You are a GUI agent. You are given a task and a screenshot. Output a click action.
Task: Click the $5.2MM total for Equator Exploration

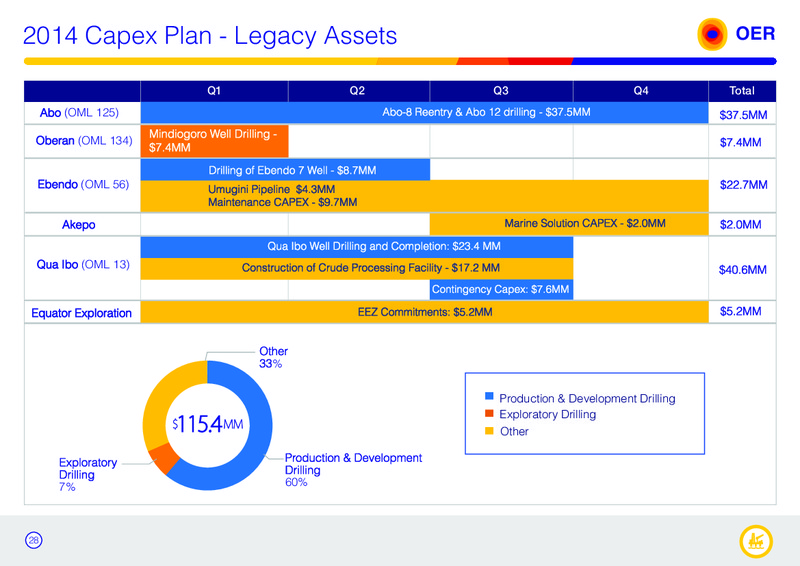[740, 311]
